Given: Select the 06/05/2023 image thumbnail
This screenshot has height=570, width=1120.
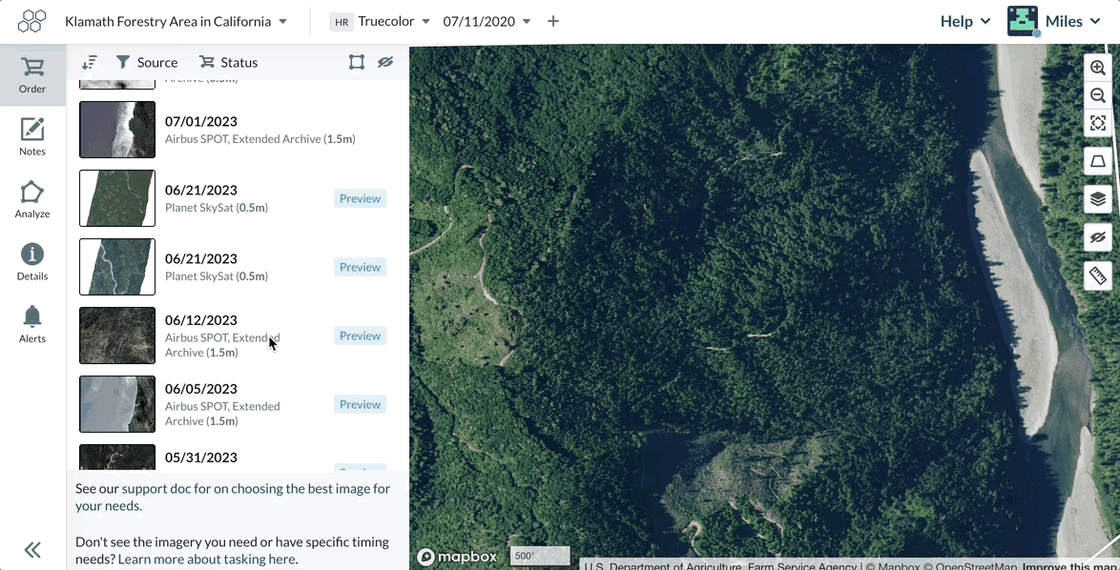Looking at the screenshot, I should 117,404.
